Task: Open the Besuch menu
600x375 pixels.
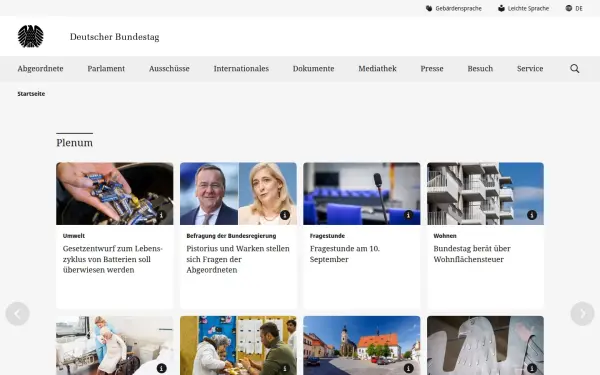Action: point(480,68)
